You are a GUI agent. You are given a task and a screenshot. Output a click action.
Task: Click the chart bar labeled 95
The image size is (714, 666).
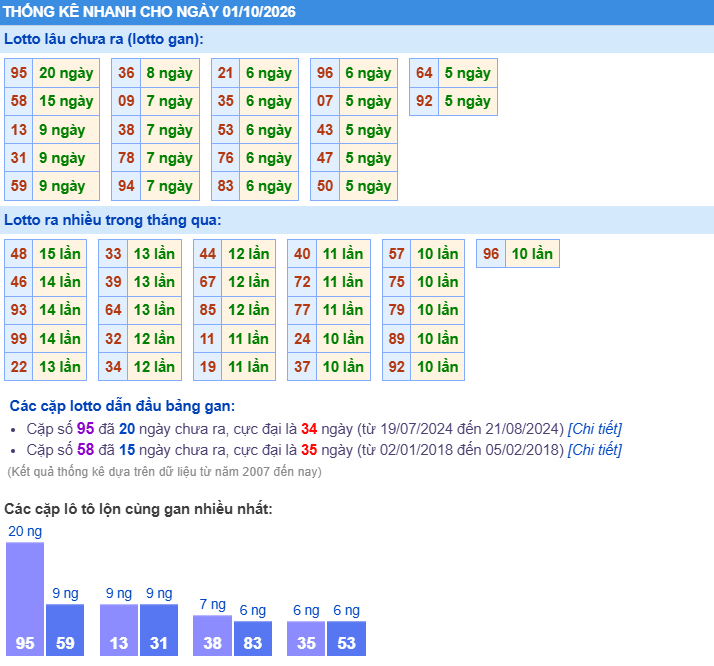pyautogui.click(x=25, y=599)
